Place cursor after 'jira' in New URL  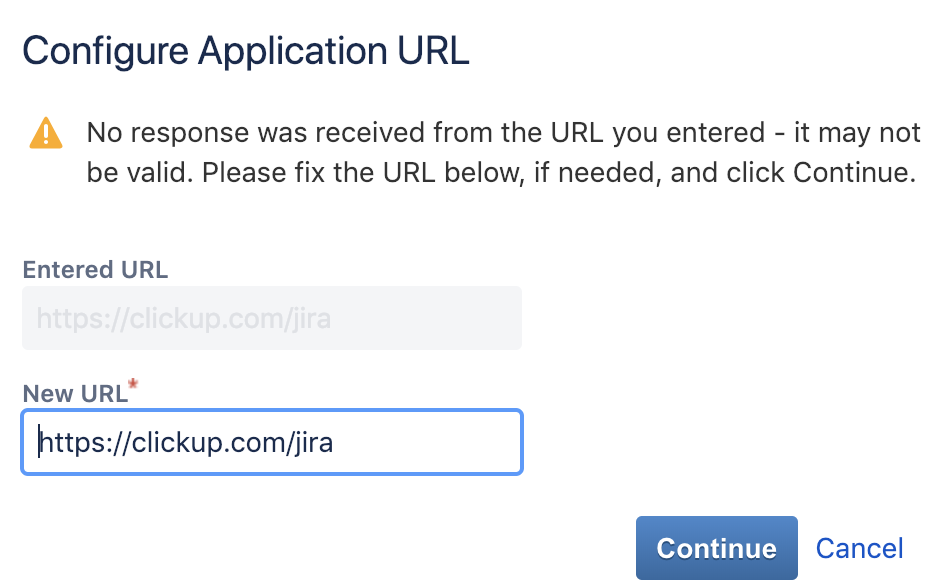[334, 441]
